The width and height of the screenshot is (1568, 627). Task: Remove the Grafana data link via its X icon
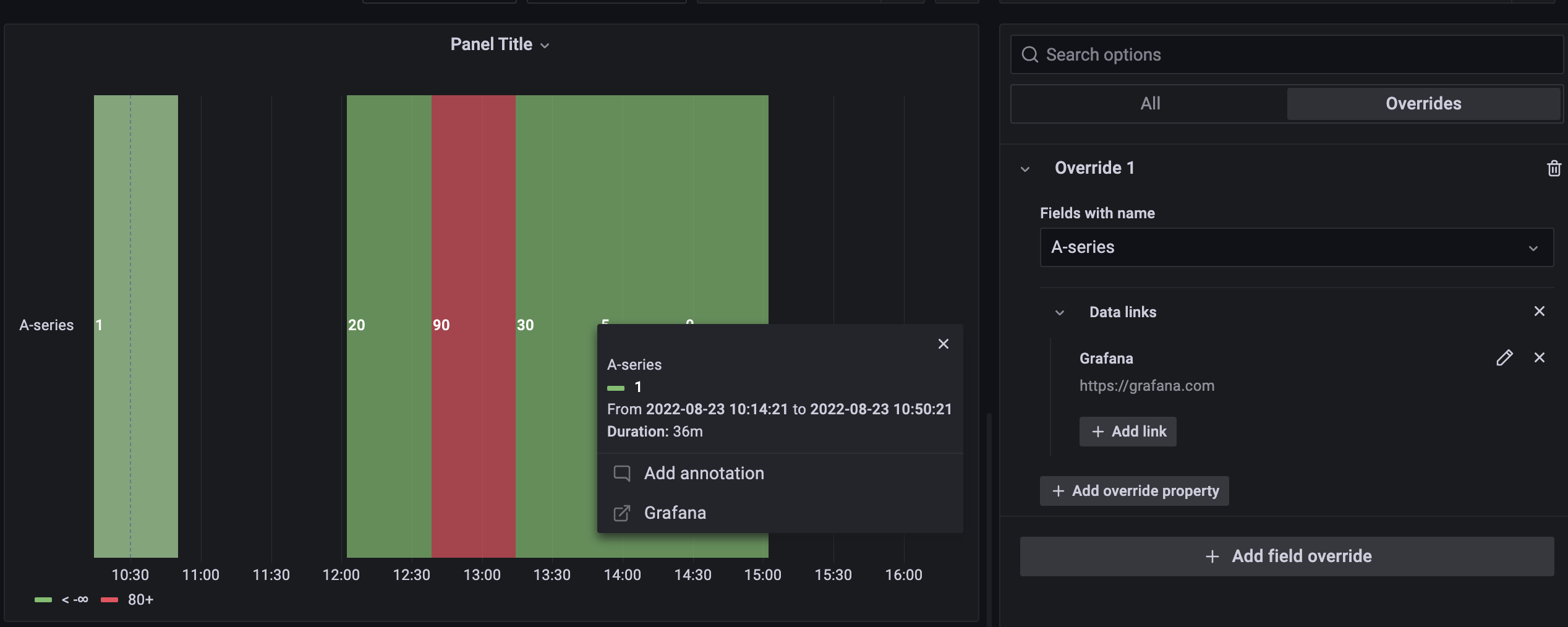[1540, 358]
